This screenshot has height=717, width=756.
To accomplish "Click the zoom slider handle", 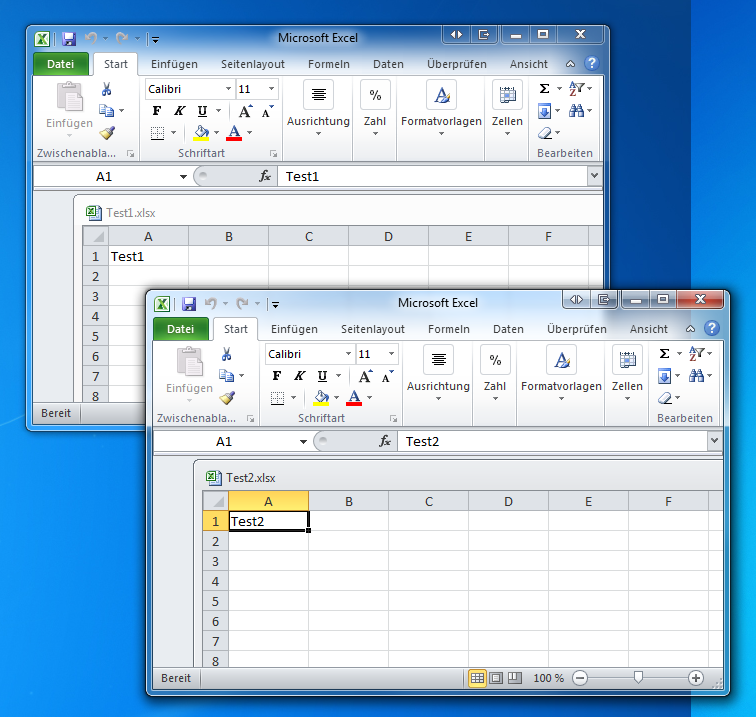I will (638, 677).
